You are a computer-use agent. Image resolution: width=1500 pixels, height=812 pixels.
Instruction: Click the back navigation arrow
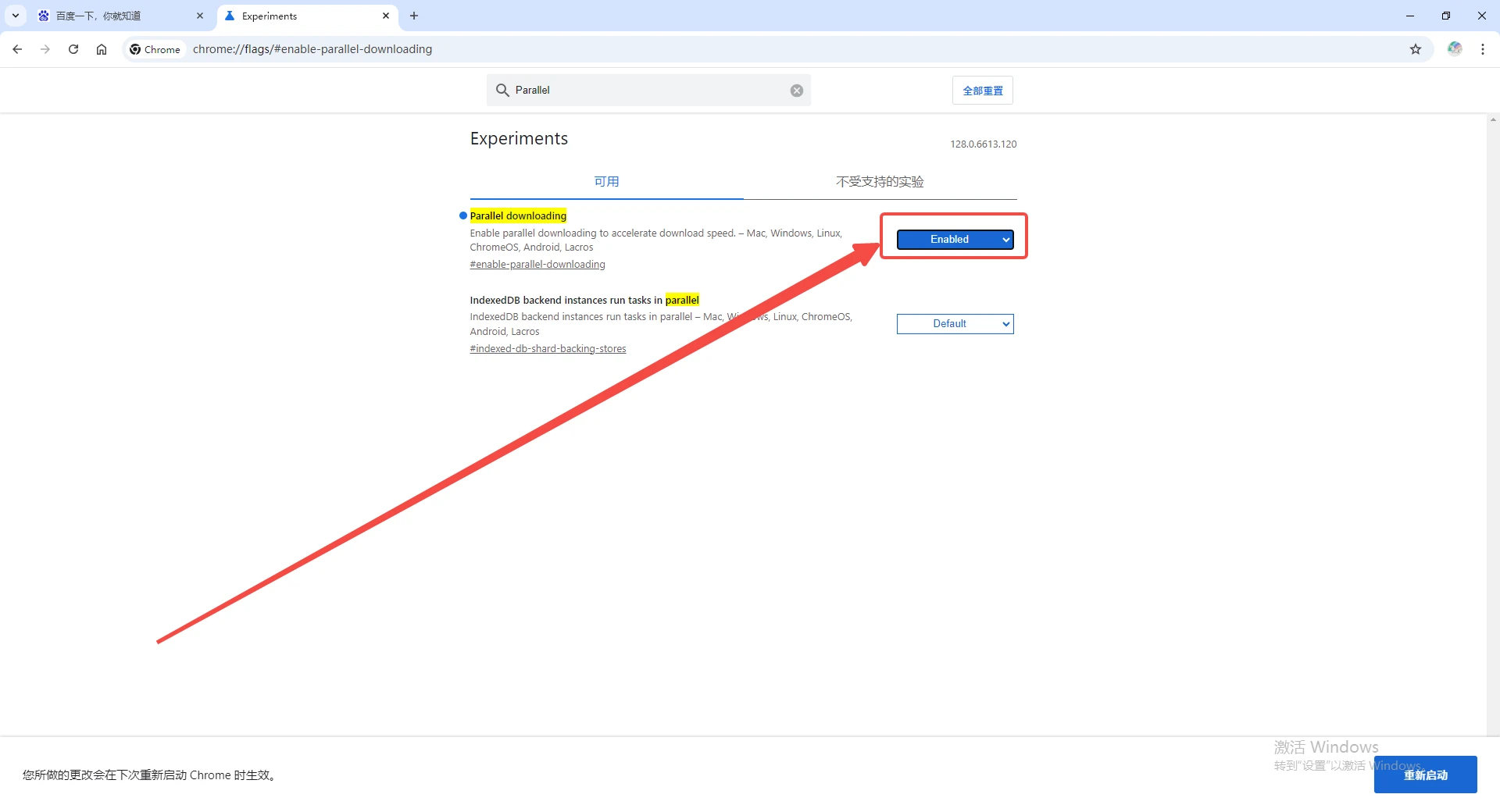point(17,49)
